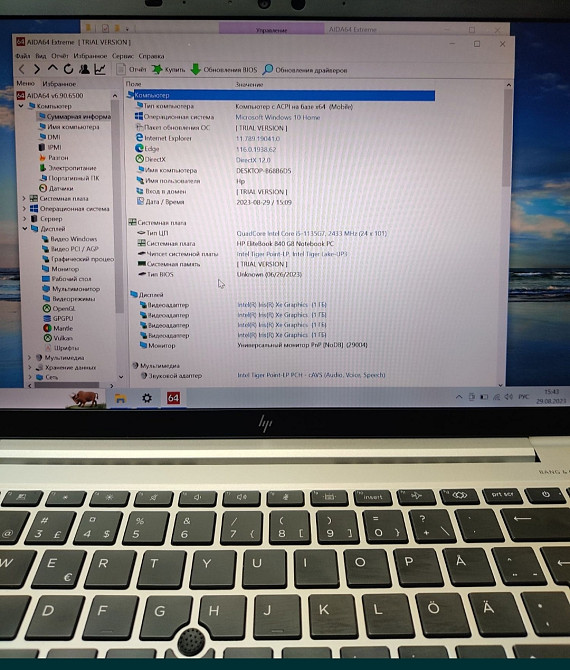Open File Explorer from the taskbar
570x670 pixels.
(x=120, y=399)
